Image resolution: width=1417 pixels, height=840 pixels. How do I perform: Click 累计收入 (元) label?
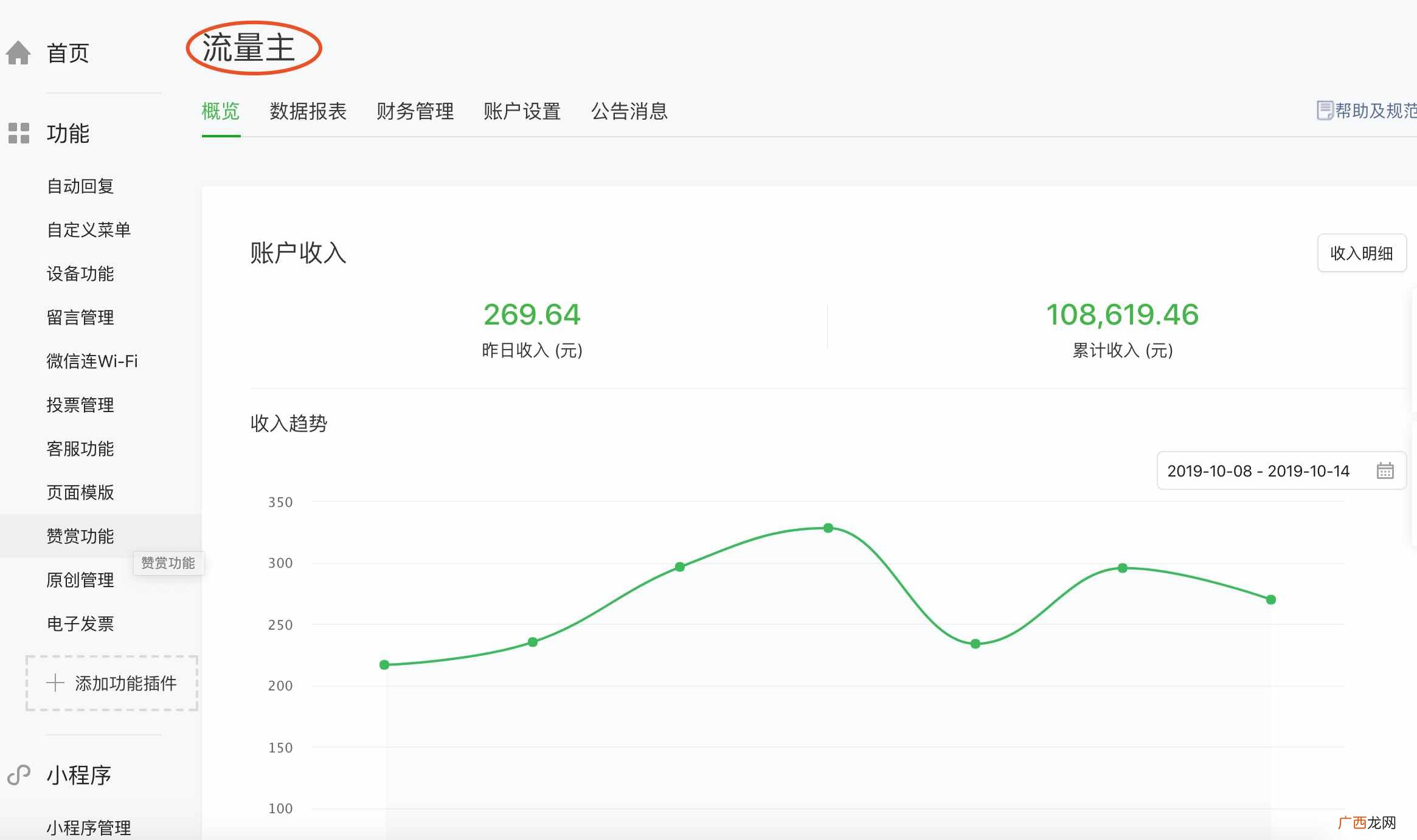coord(1122,350)
